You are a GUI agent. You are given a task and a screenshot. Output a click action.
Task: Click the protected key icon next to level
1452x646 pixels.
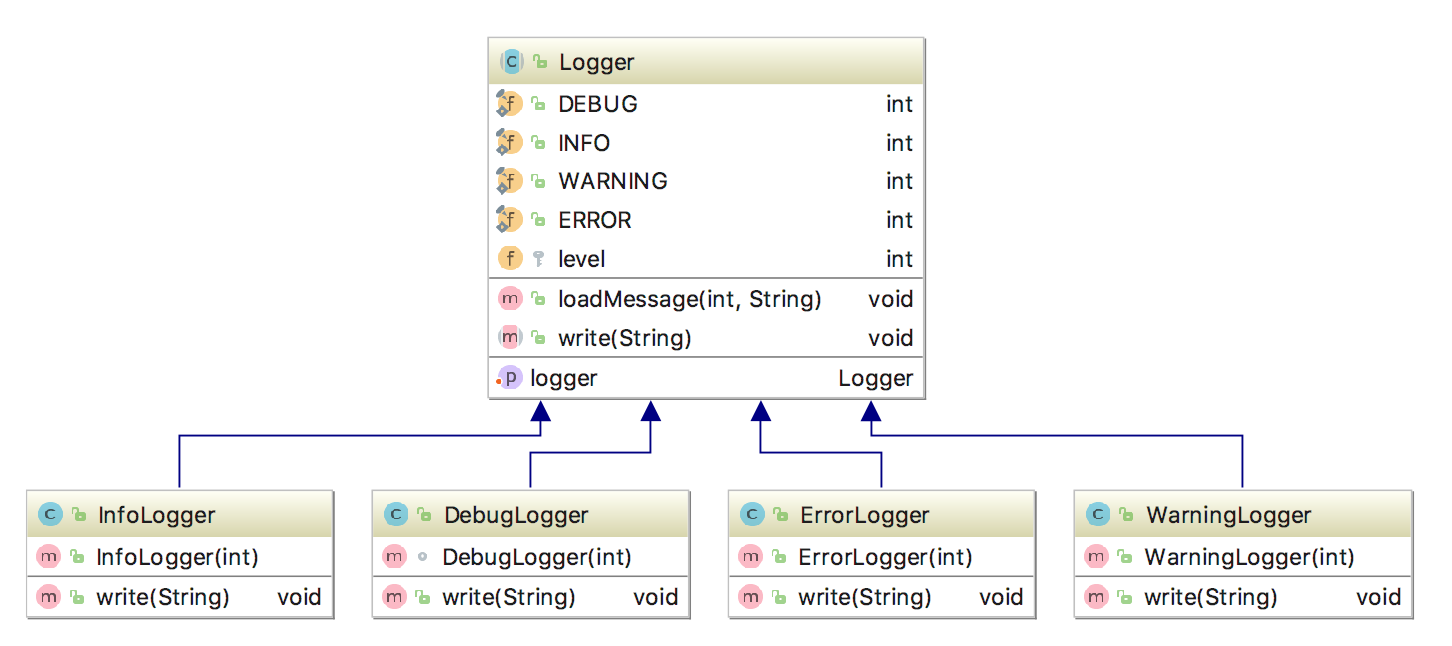pos(539,259)
